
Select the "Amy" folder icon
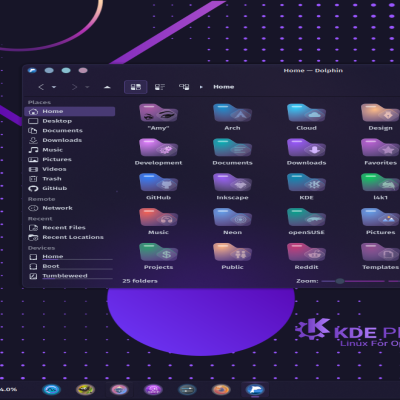tap(158, 113)
